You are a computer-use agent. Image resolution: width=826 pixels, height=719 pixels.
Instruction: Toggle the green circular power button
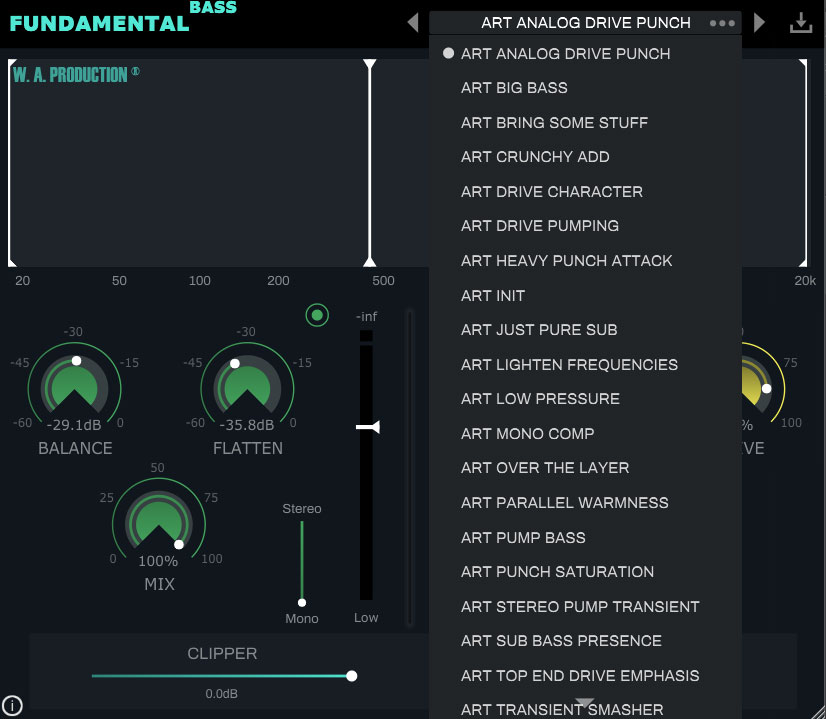click(317, 316)
